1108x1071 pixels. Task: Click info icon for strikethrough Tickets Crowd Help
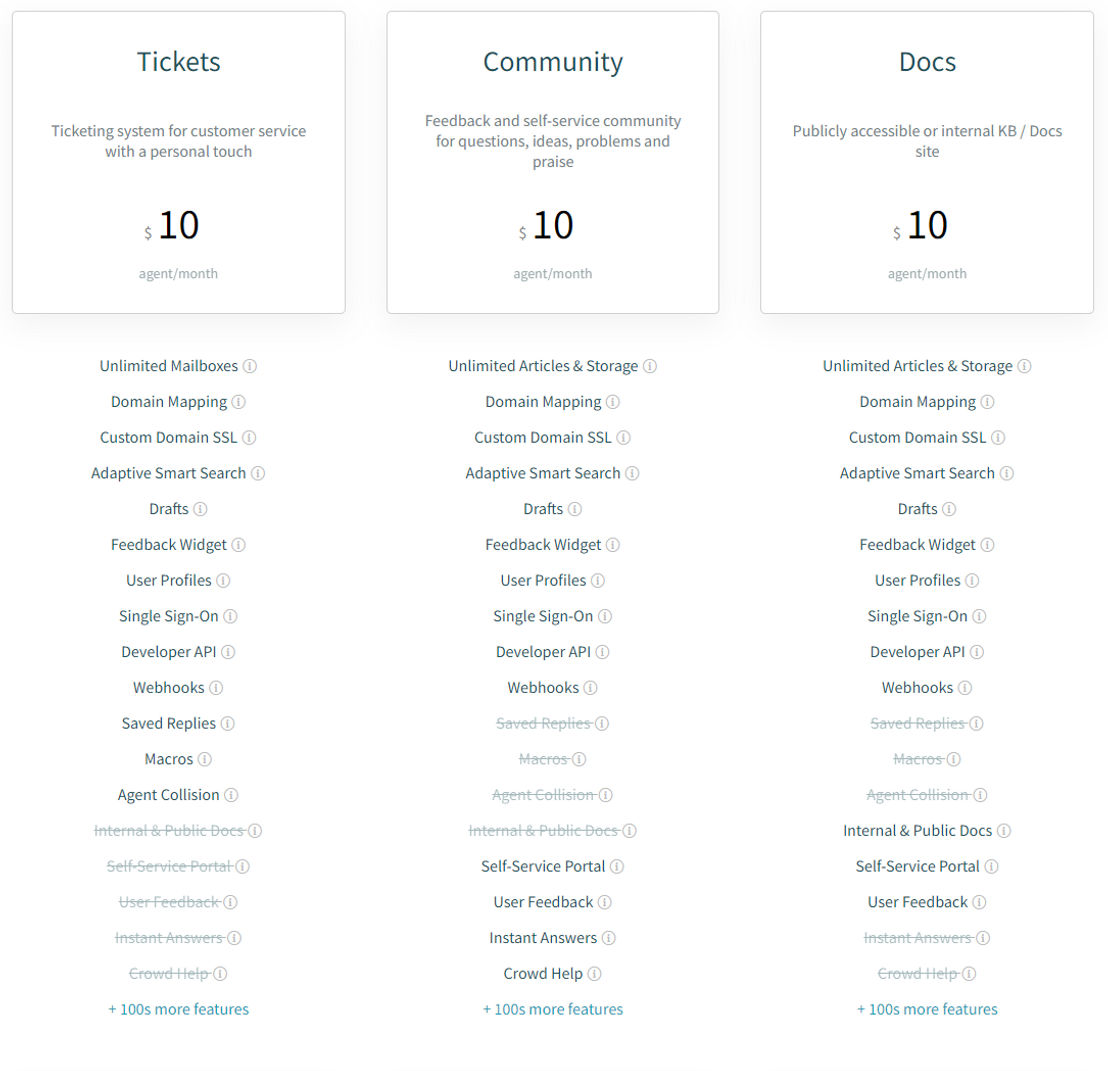pos(220,974)
